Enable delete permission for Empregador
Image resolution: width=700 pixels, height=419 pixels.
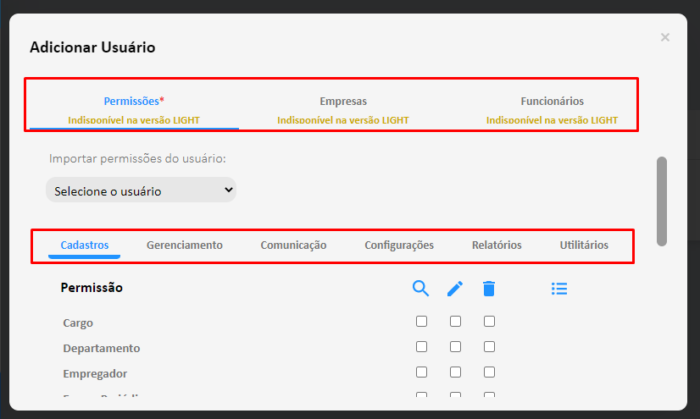point(489,372)
